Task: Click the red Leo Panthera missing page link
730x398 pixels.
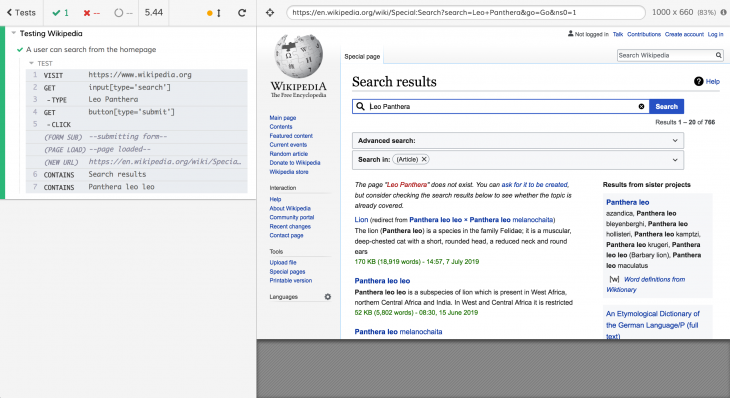Action: (406, 185)
